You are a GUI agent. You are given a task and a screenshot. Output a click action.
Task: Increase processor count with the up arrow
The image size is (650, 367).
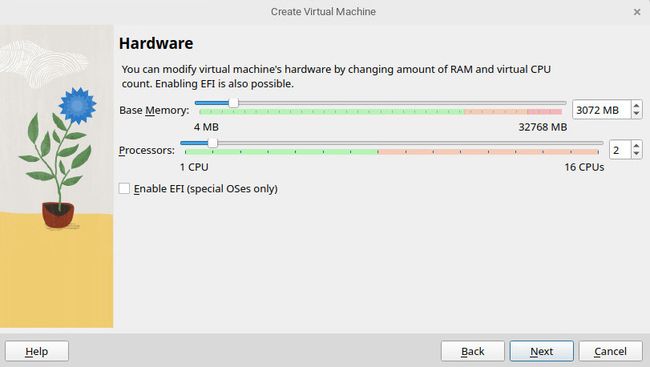tap(637, 146)
